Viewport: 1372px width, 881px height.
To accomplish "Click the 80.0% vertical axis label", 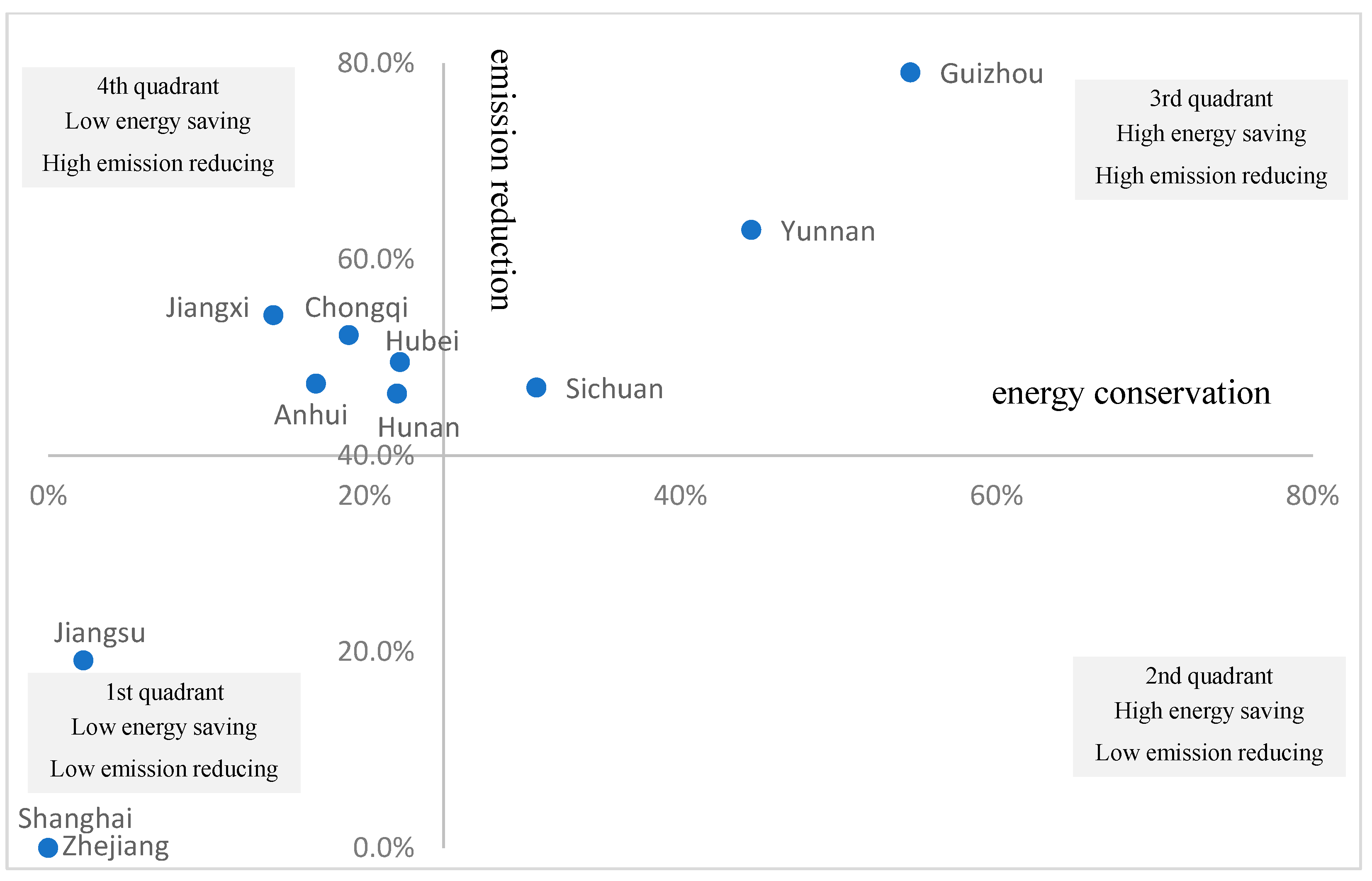I will (x=375, y=63).
